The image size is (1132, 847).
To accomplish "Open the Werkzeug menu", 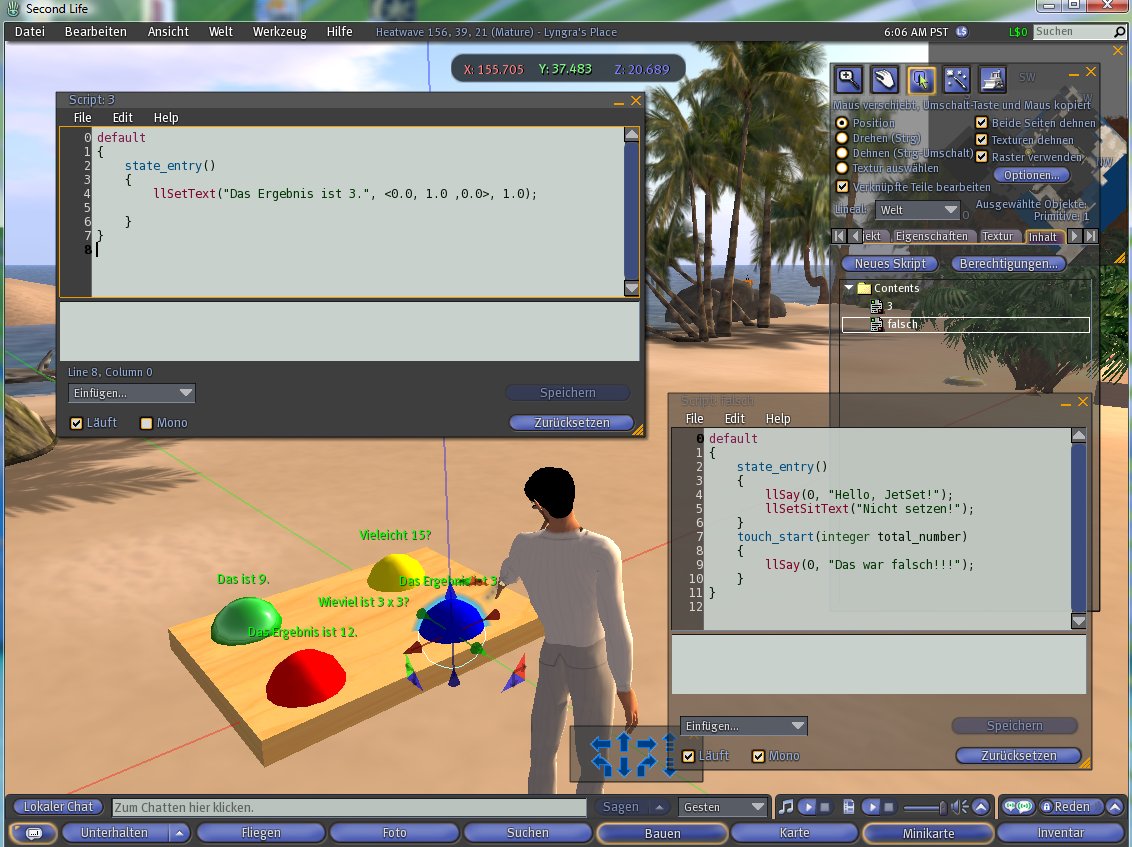I will click(x=279, y=32).
